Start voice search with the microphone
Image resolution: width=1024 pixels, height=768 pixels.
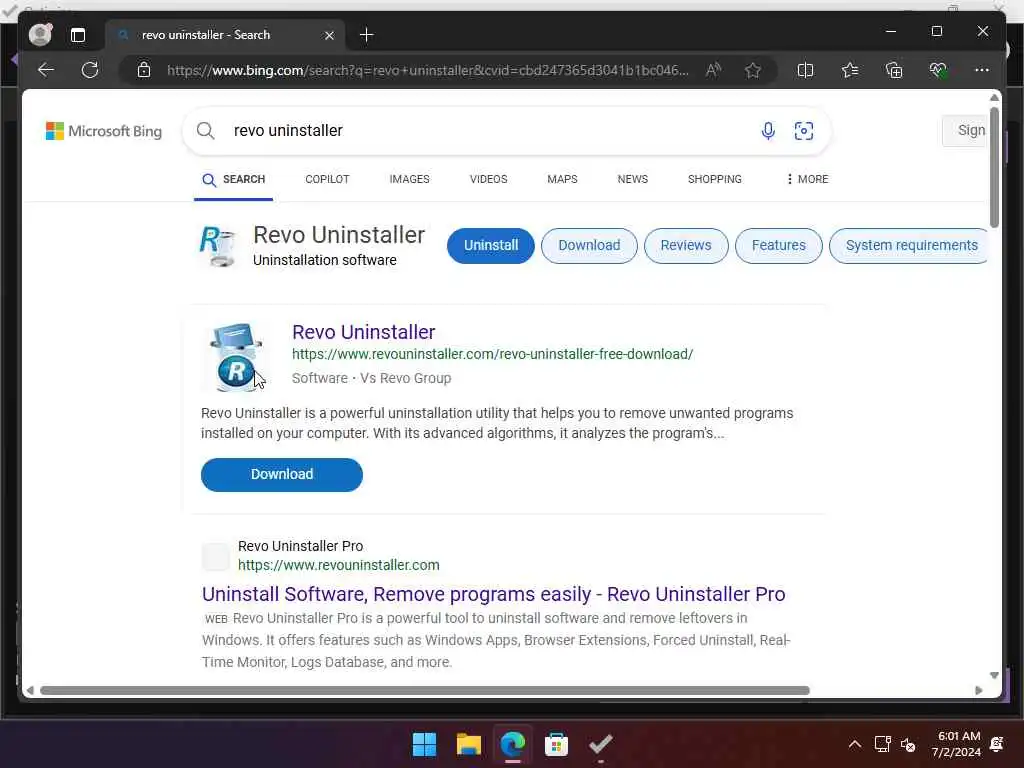(x=768, y=131)
